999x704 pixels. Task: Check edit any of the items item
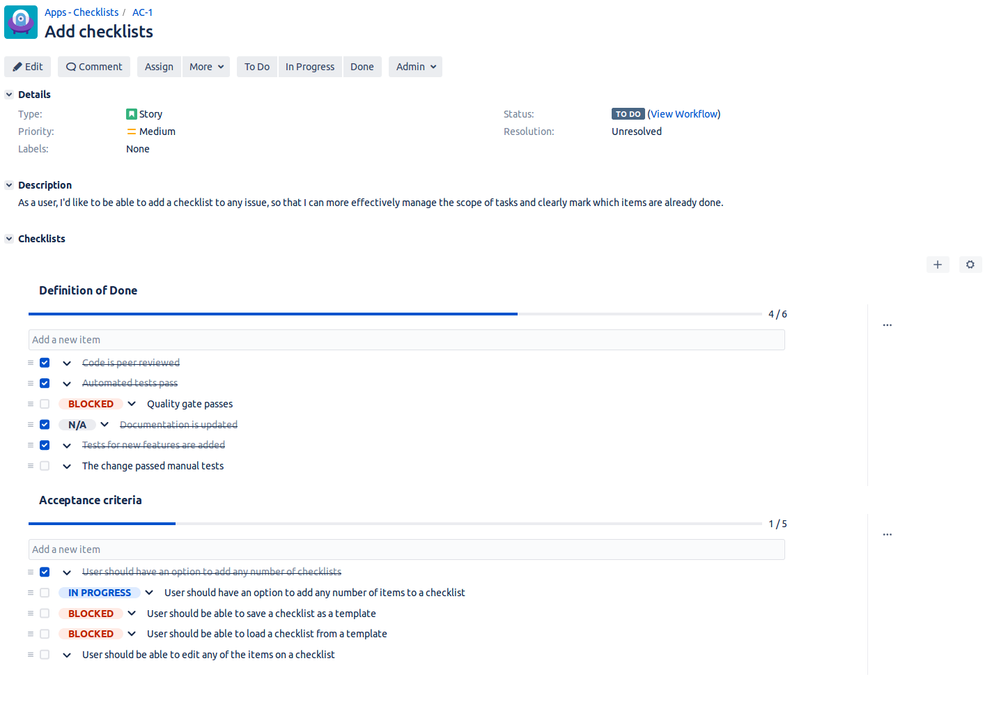(45, 654)
